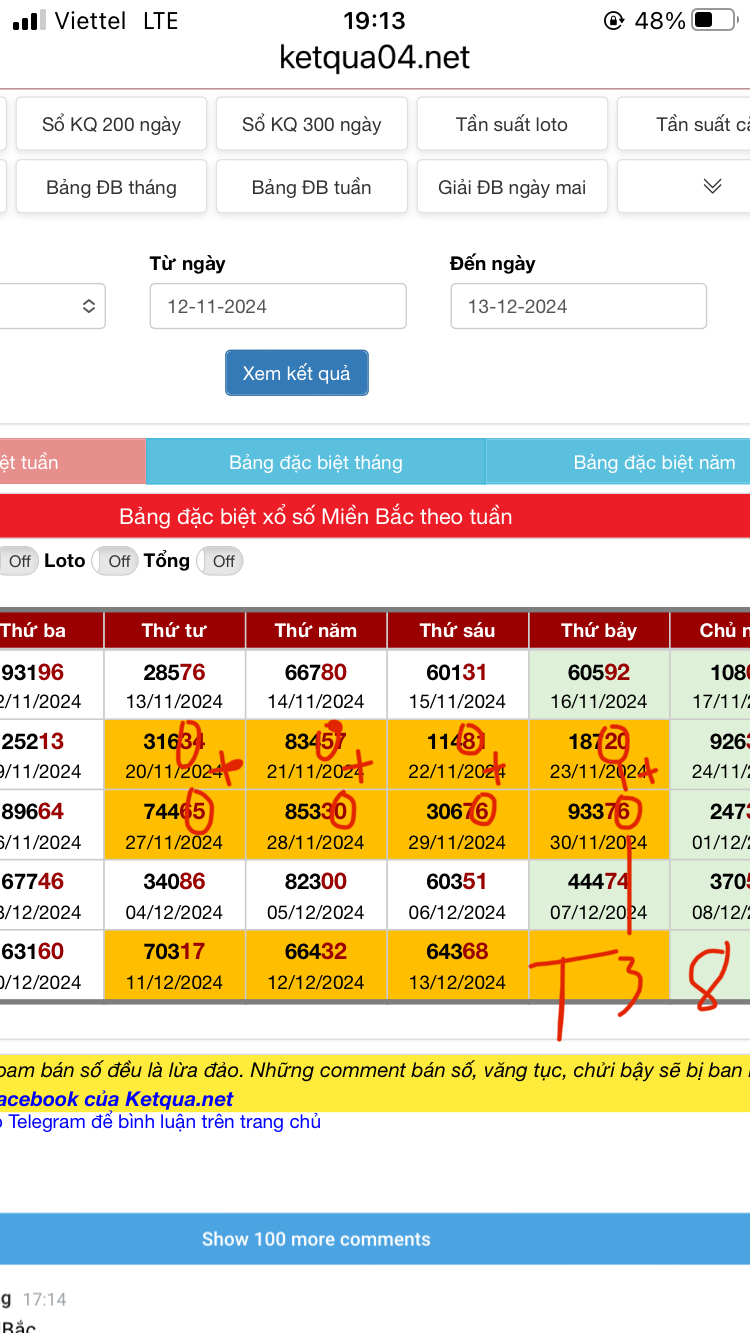Open Tần suất loto page

coord(511,125)
